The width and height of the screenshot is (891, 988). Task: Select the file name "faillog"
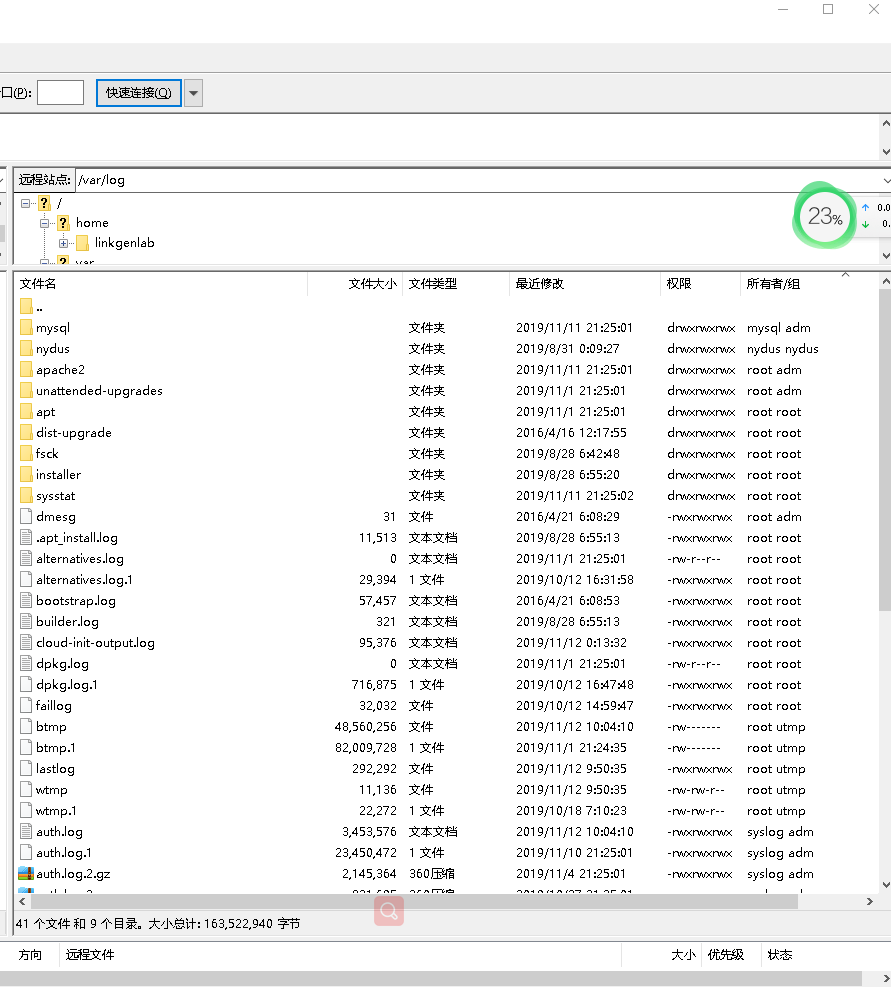pyautogui.click(x=54, y=706)
